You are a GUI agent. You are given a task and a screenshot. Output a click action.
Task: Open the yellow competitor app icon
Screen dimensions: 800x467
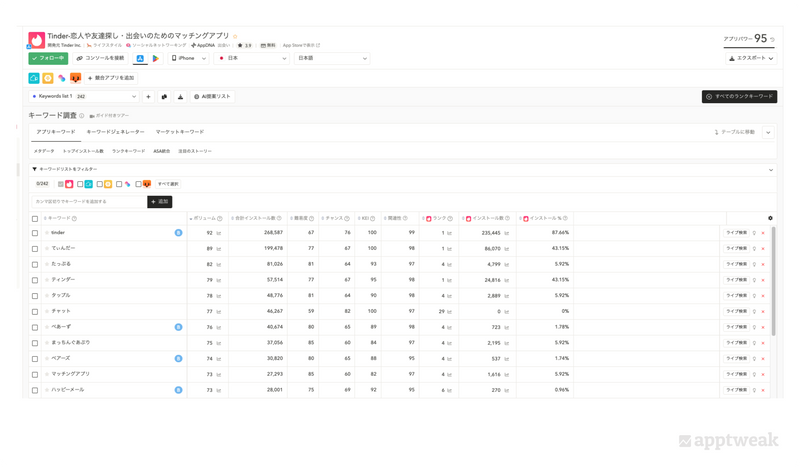point(48,78)
